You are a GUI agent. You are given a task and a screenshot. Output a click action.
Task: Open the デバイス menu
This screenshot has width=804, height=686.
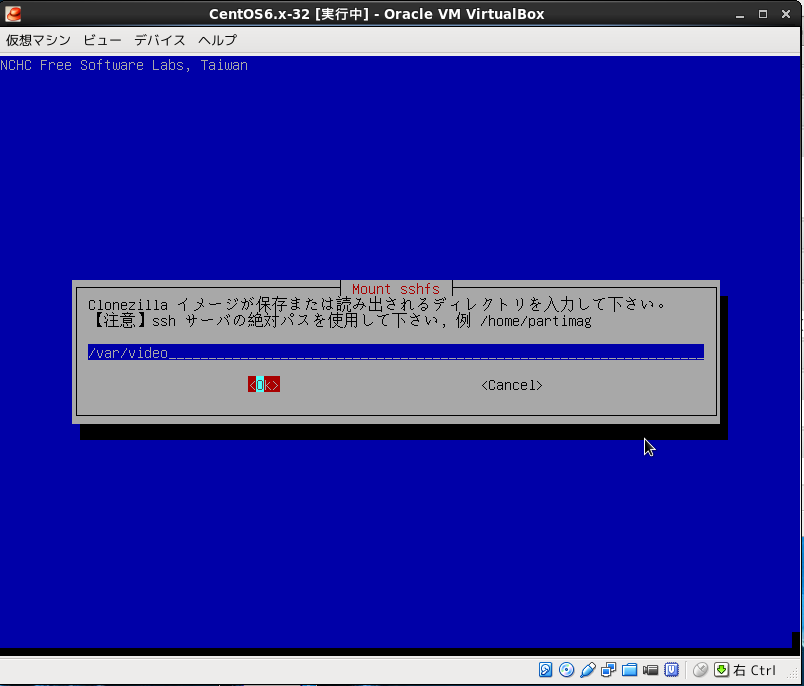[x=160, y=40]
